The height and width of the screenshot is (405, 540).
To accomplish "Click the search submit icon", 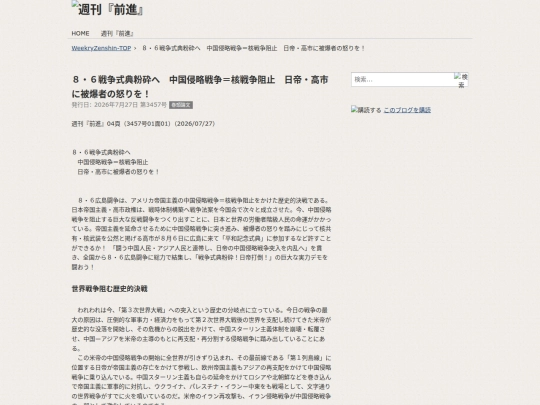I will pos(461,80).
